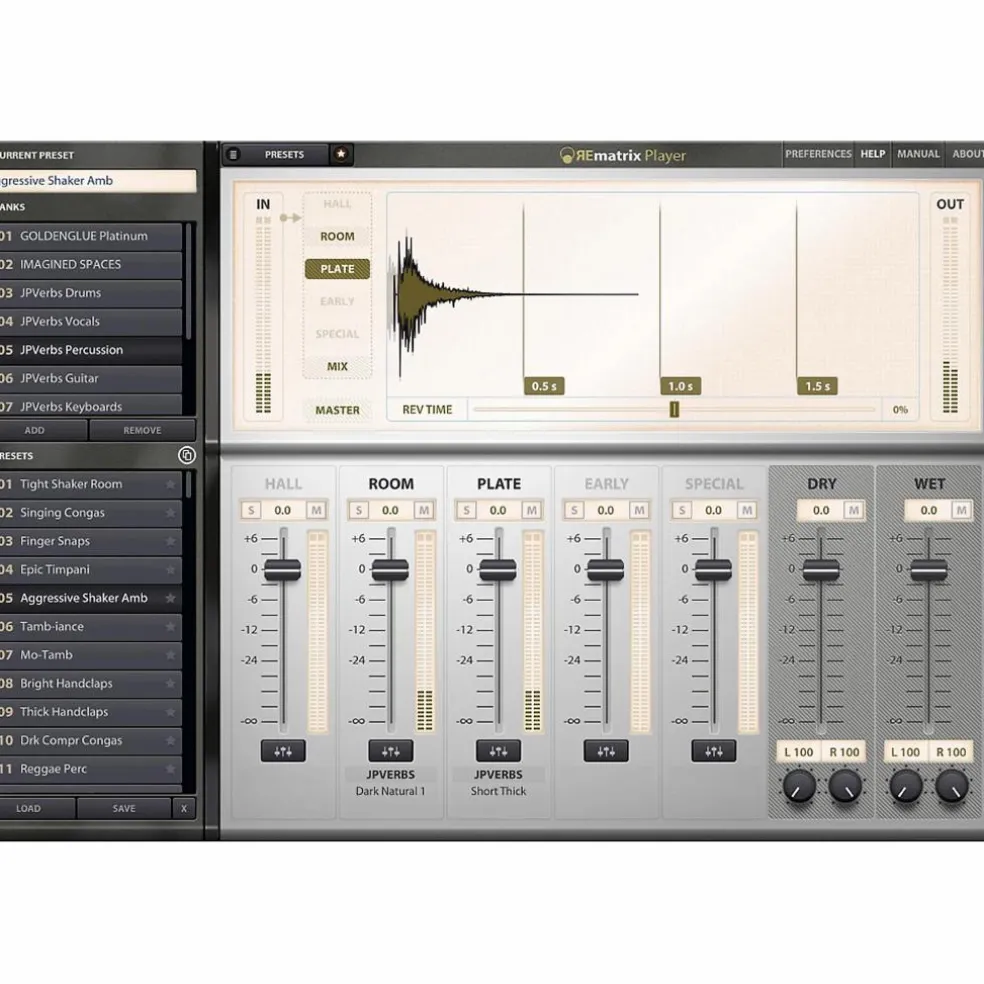Favorite the Mo-Tamb preset star
The image size is (984, 984).
pos(170,655)
